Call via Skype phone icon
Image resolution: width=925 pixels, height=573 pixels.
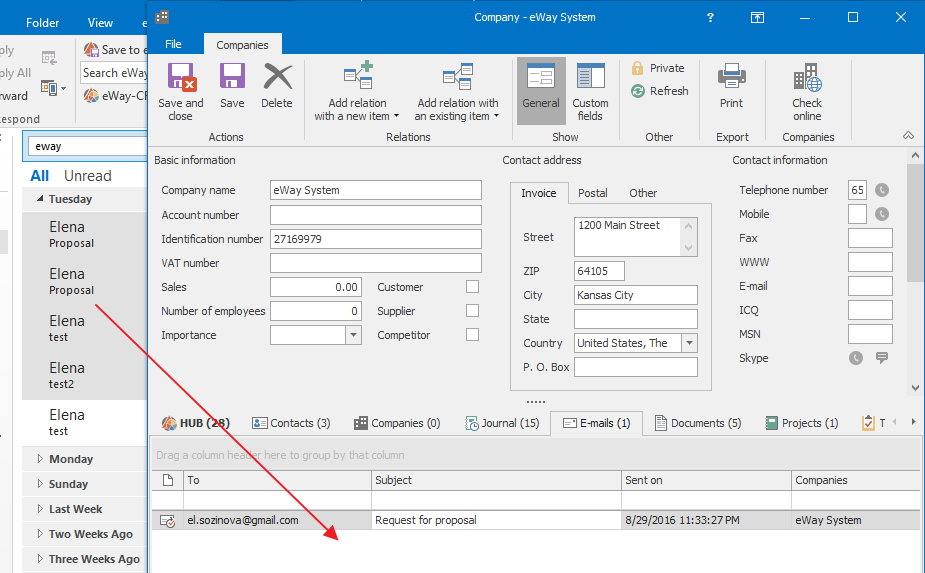coord(855,358)
